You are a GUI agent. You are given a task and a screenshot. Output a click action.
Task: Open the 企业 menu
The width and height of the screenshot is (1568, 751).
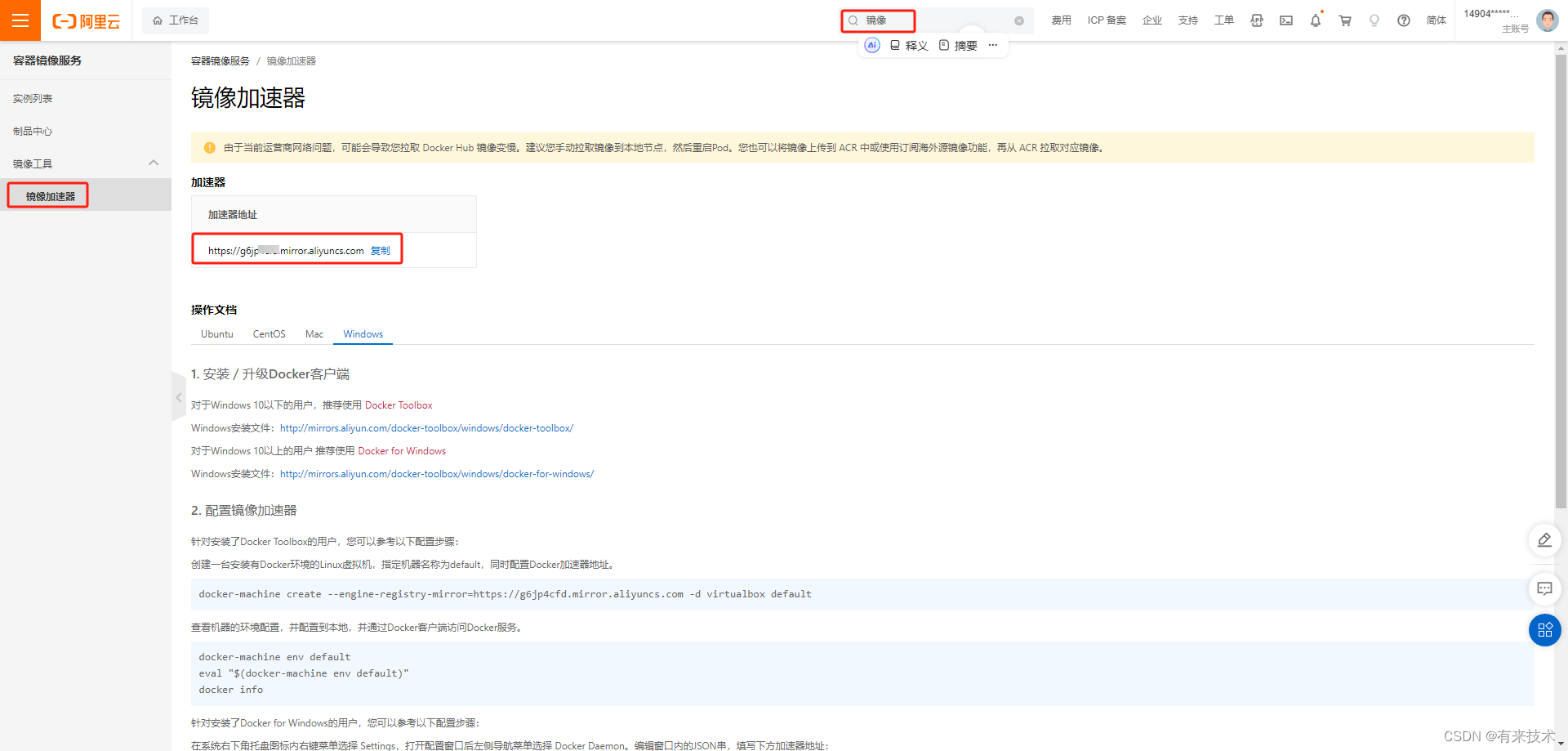tap(1152, 20)
